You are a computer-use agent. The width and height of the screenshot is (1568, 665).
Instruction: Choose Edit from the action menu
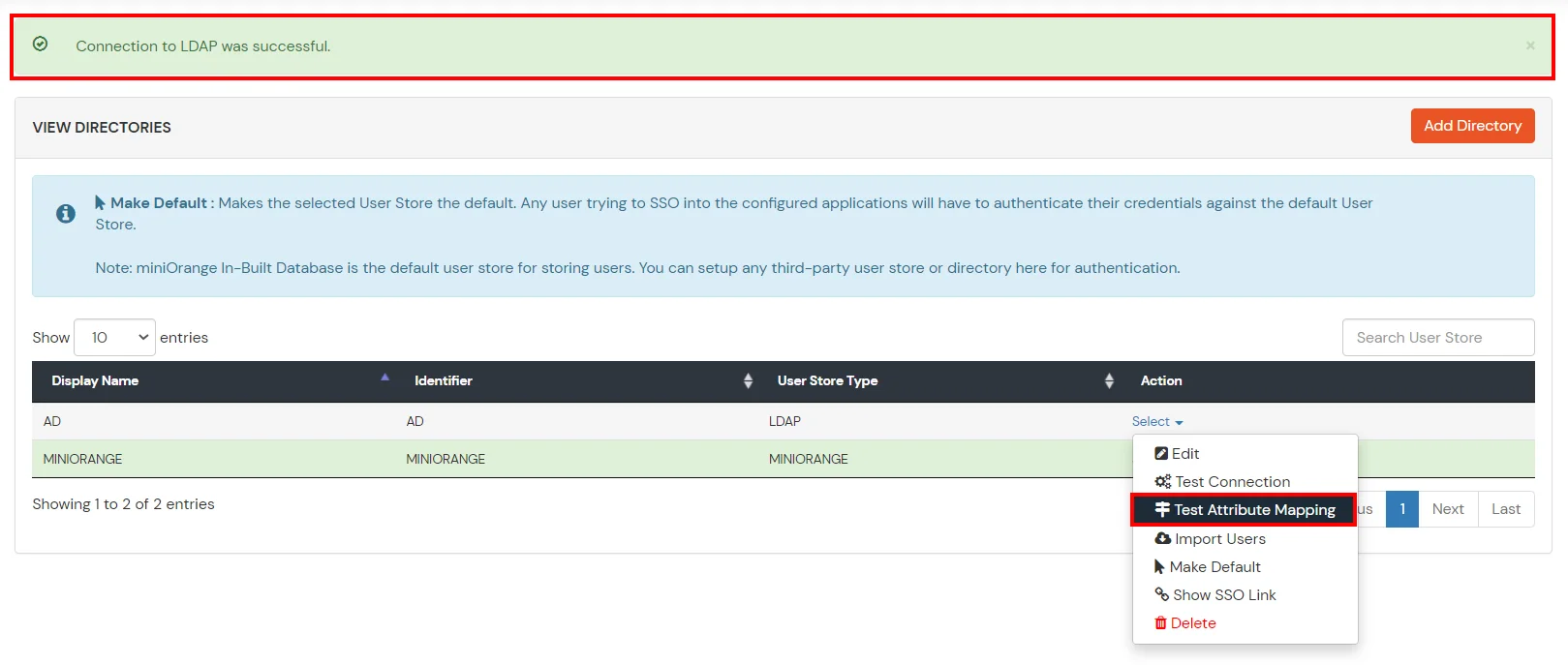(1245, 453)
